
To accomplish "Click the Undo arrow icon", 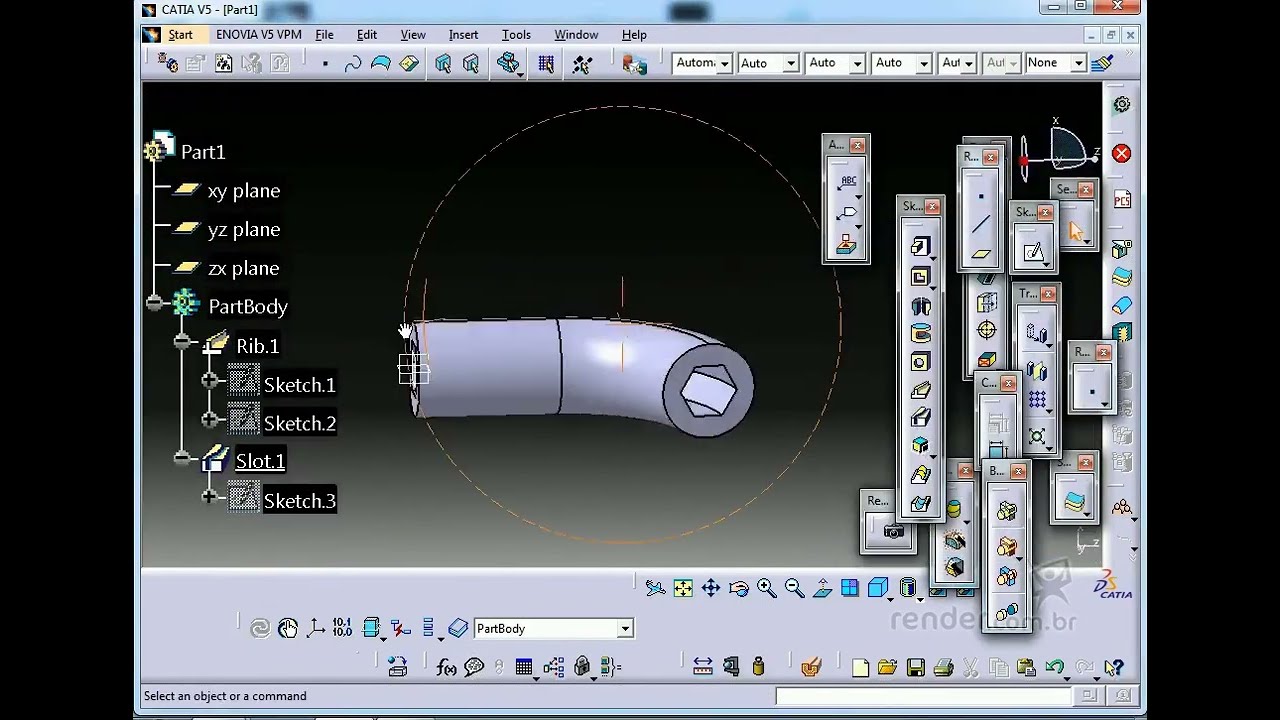I will coord(1054,667).
